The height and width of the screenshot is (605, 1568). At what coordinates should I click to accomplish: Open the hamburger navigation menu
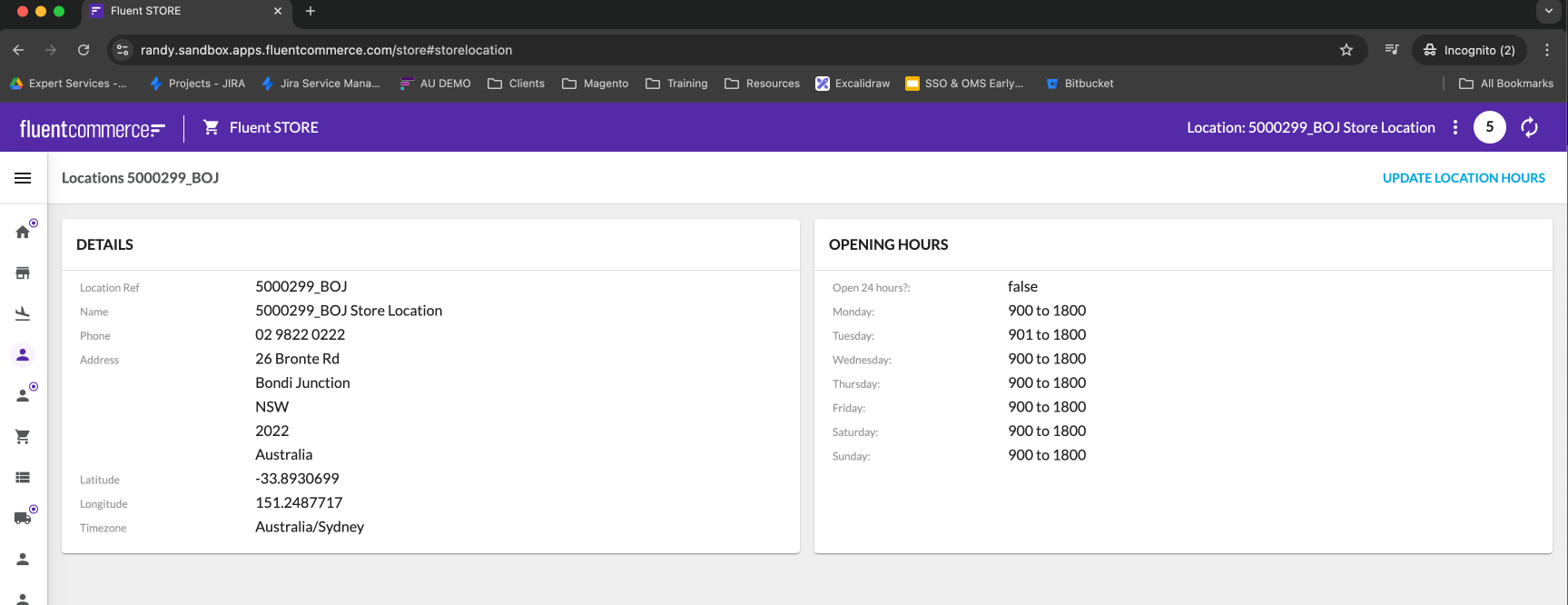point(23,178)
